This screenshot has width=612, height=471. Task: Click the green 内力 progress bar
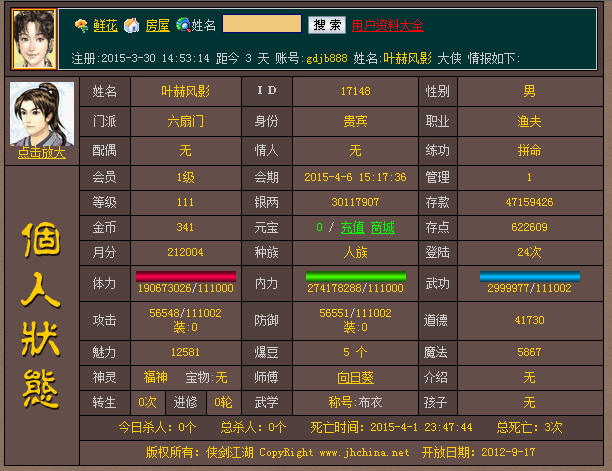click(356, 276)
